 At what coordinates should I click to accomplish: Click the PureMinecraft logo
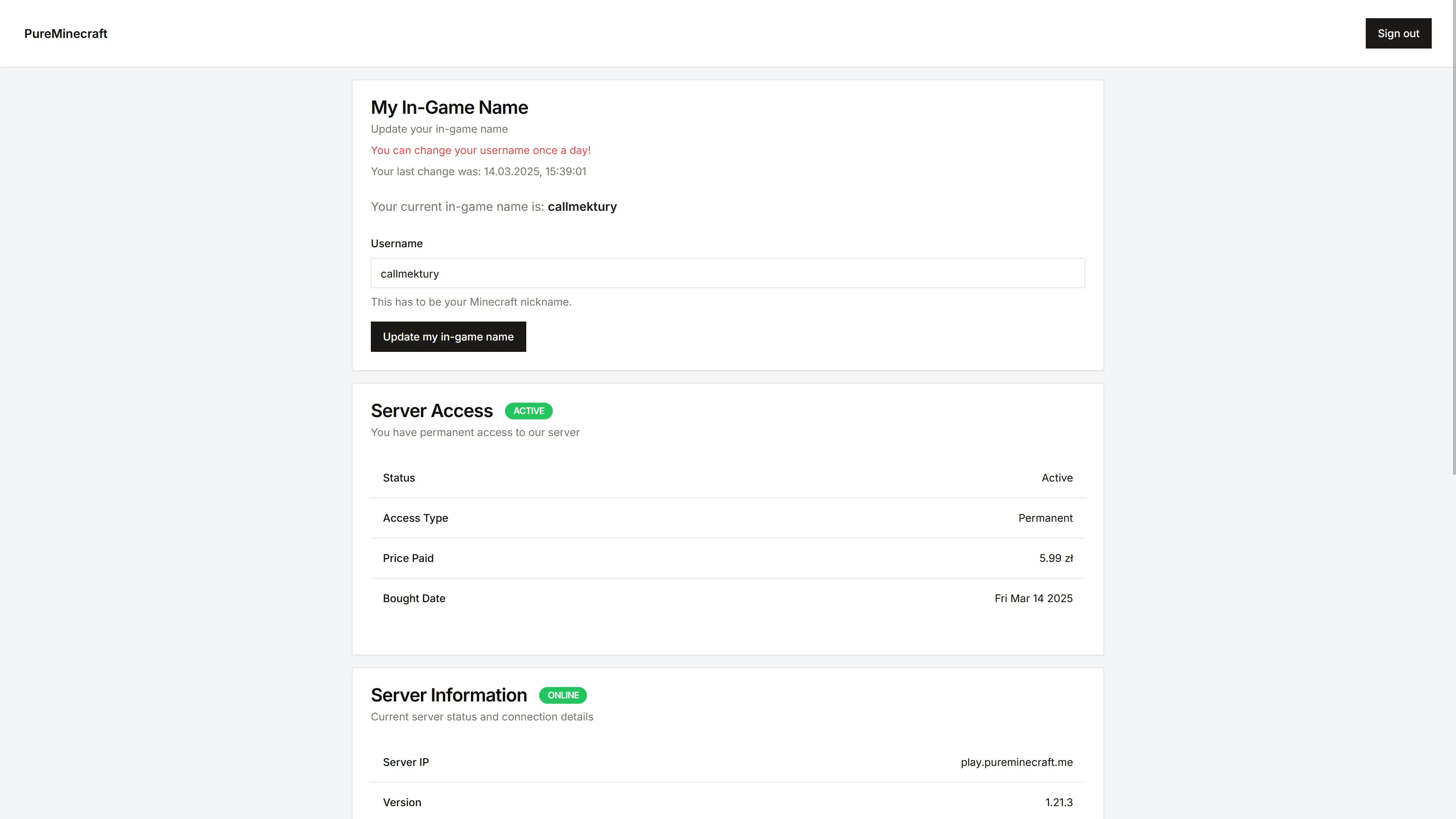coord(66,33)
